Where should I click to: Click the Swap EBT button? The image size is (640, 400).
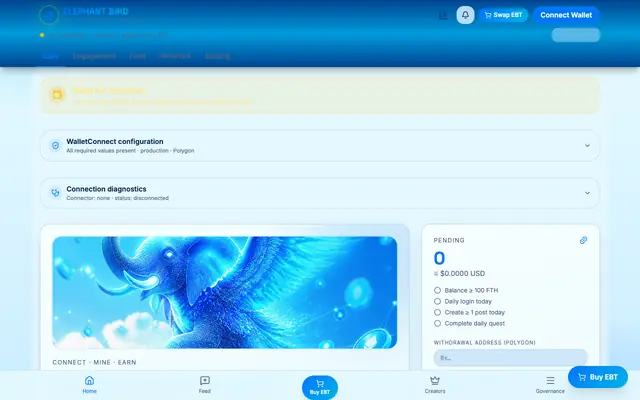[x=503, y=15]
